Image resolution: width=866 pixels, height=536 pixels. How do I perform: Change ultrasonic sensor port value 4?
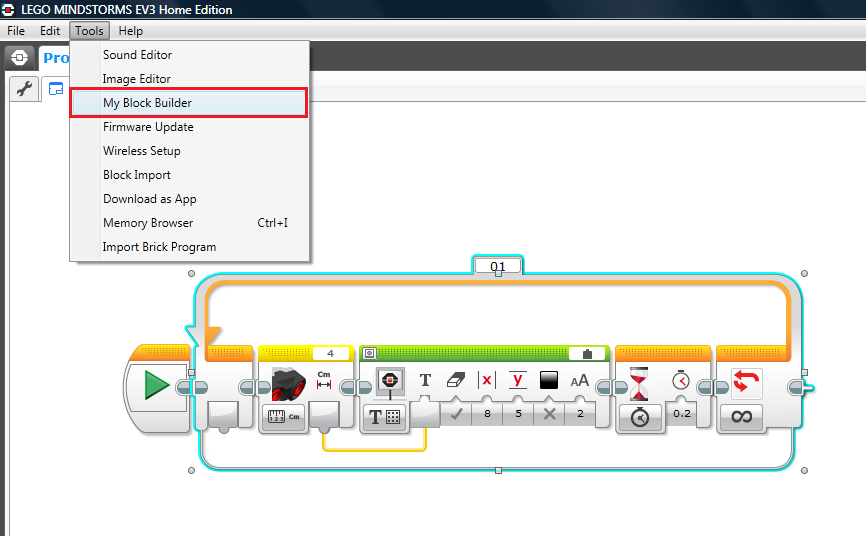(x=330, y=353)
